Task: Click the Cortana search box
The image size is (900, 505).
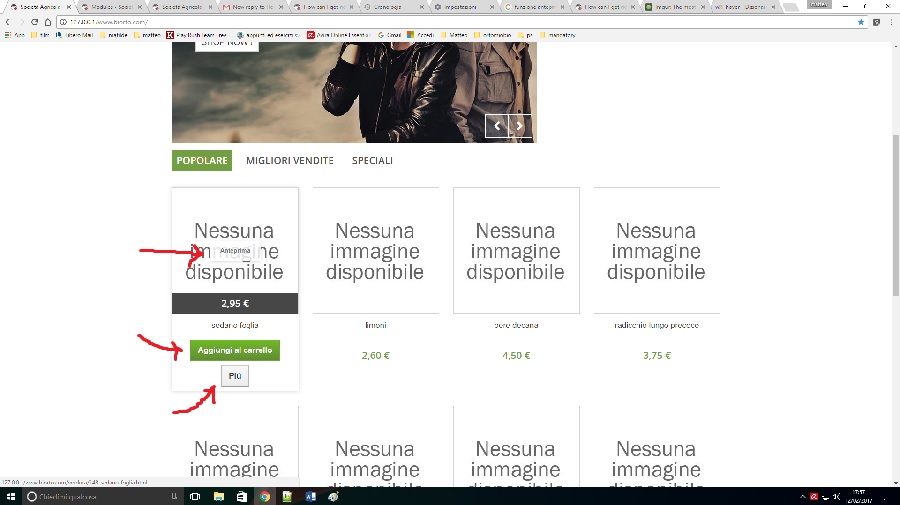Action: pos(102,496)
